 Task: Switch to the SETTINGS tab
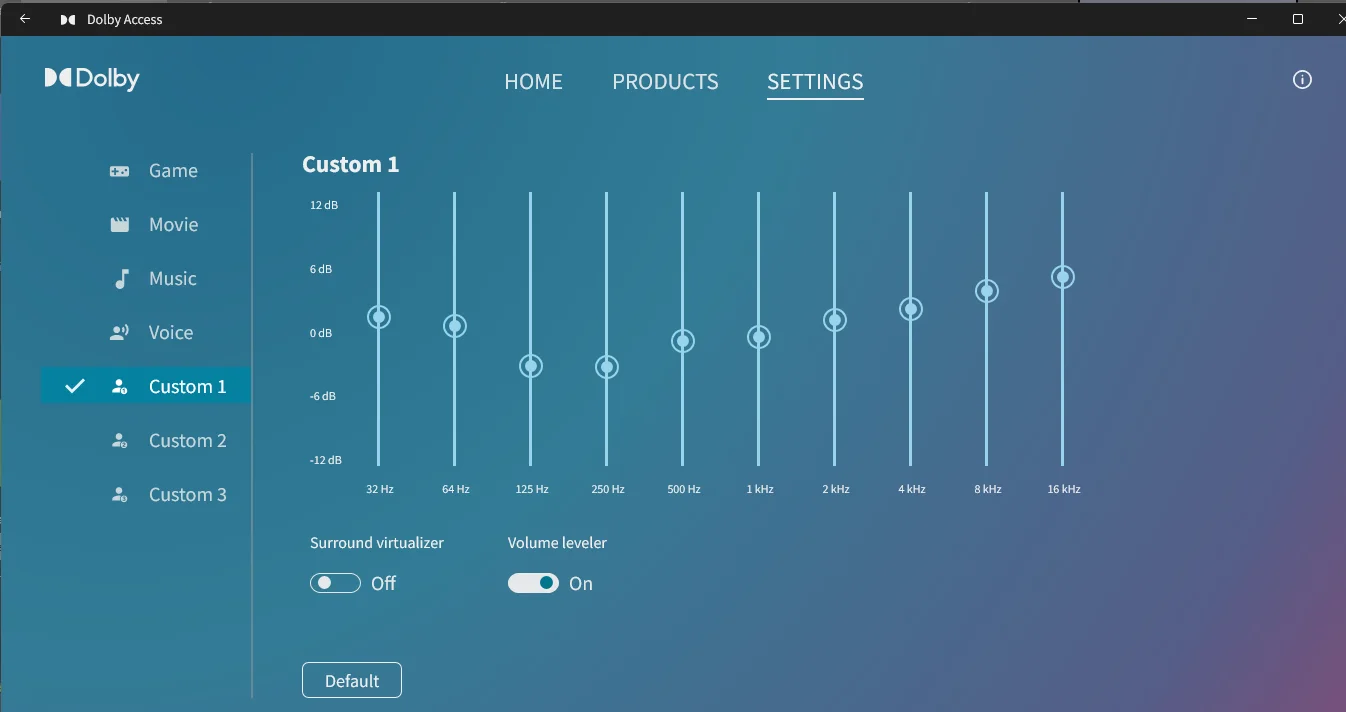click(815, 82)
